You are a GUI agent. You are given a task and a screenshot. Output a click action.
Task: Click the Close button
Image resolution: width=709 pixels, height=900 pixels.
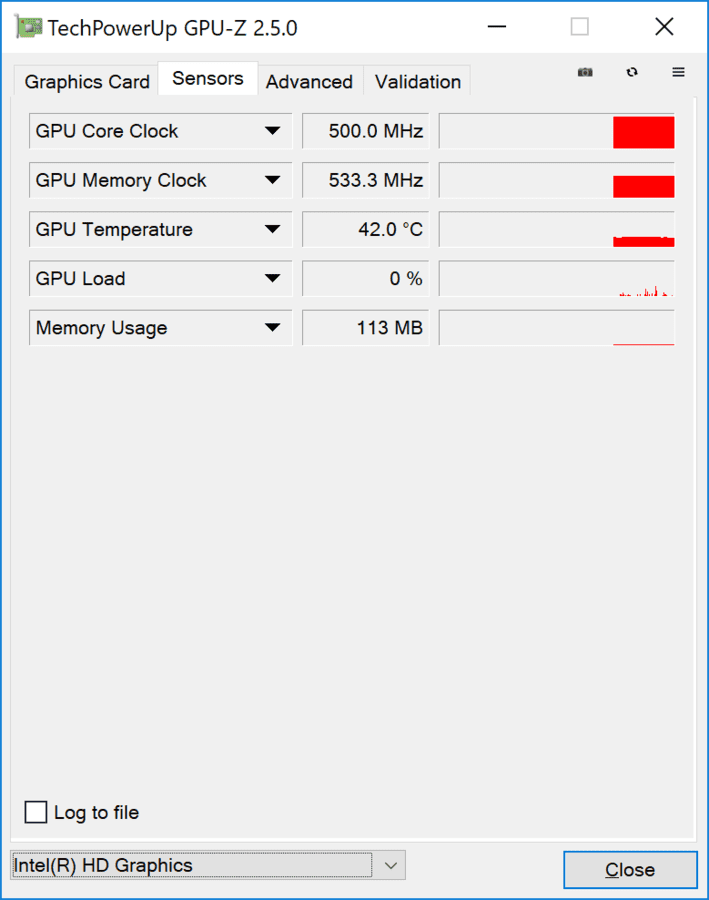click(x=630, y=870)
